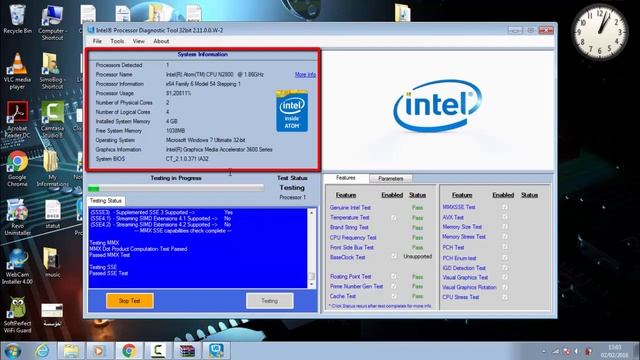Click the Genuine Intel Test feature link
This screenshot has height=360, width=640.
pos(350,207)
